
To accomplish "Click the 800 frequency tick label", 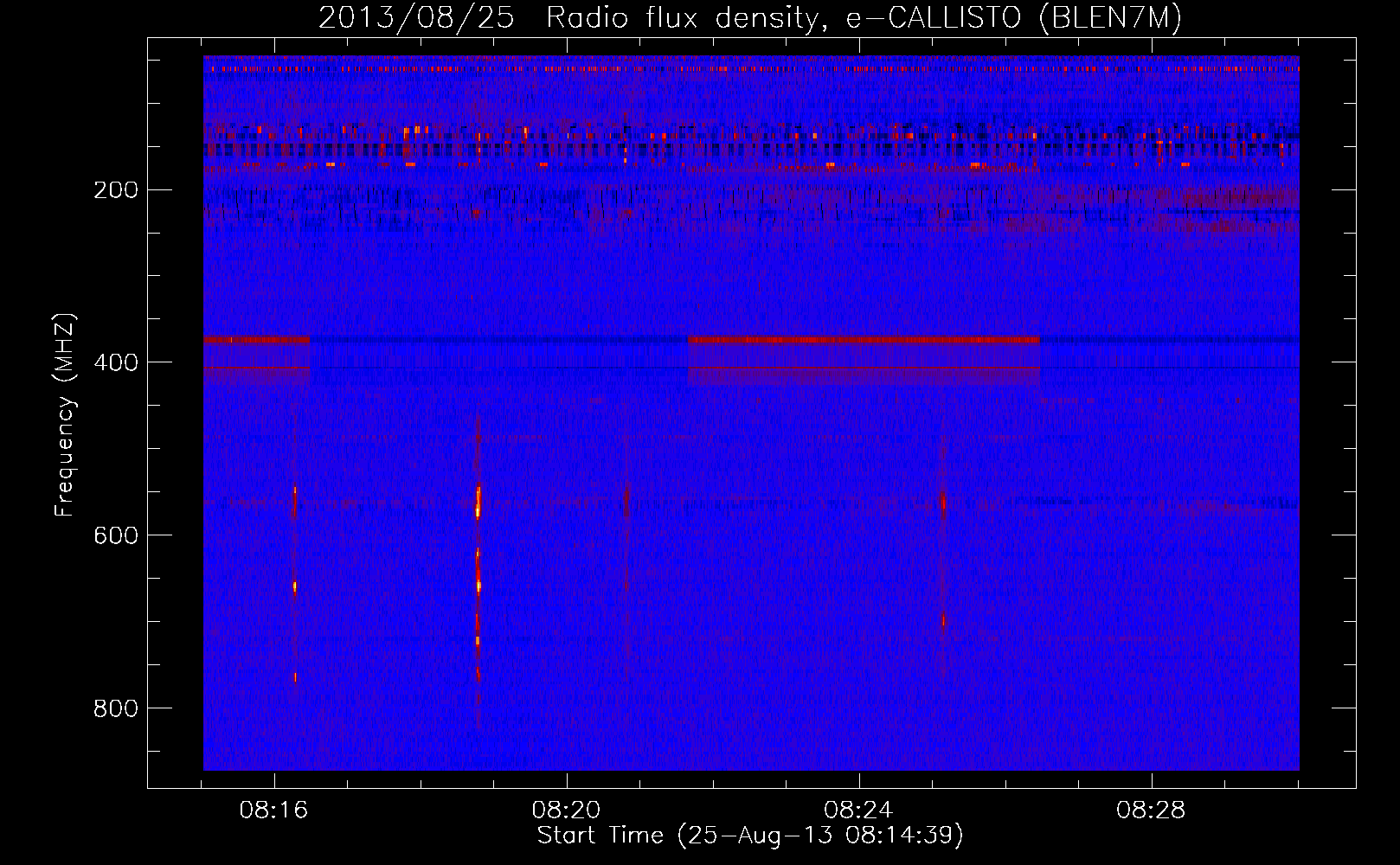I will click(x=116, y=708).
